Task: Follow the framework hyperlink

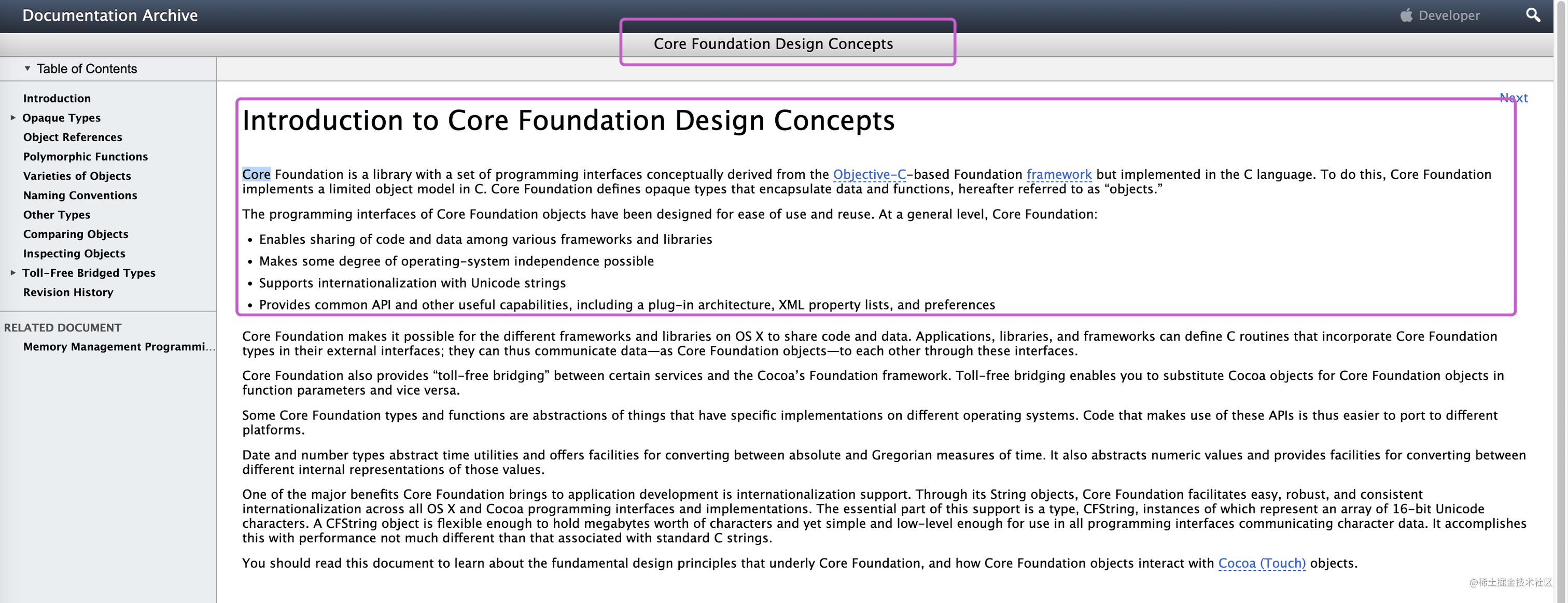Action: pyautogui.click(x=1058, y=175)
